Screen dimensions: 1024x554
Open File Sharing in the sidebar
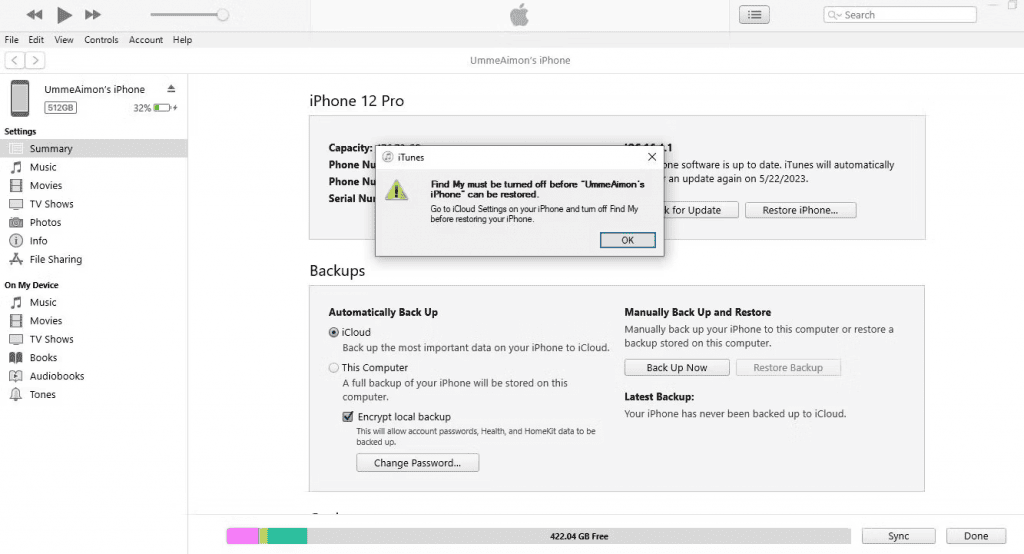pyautogui.click(x=55, y=259)
